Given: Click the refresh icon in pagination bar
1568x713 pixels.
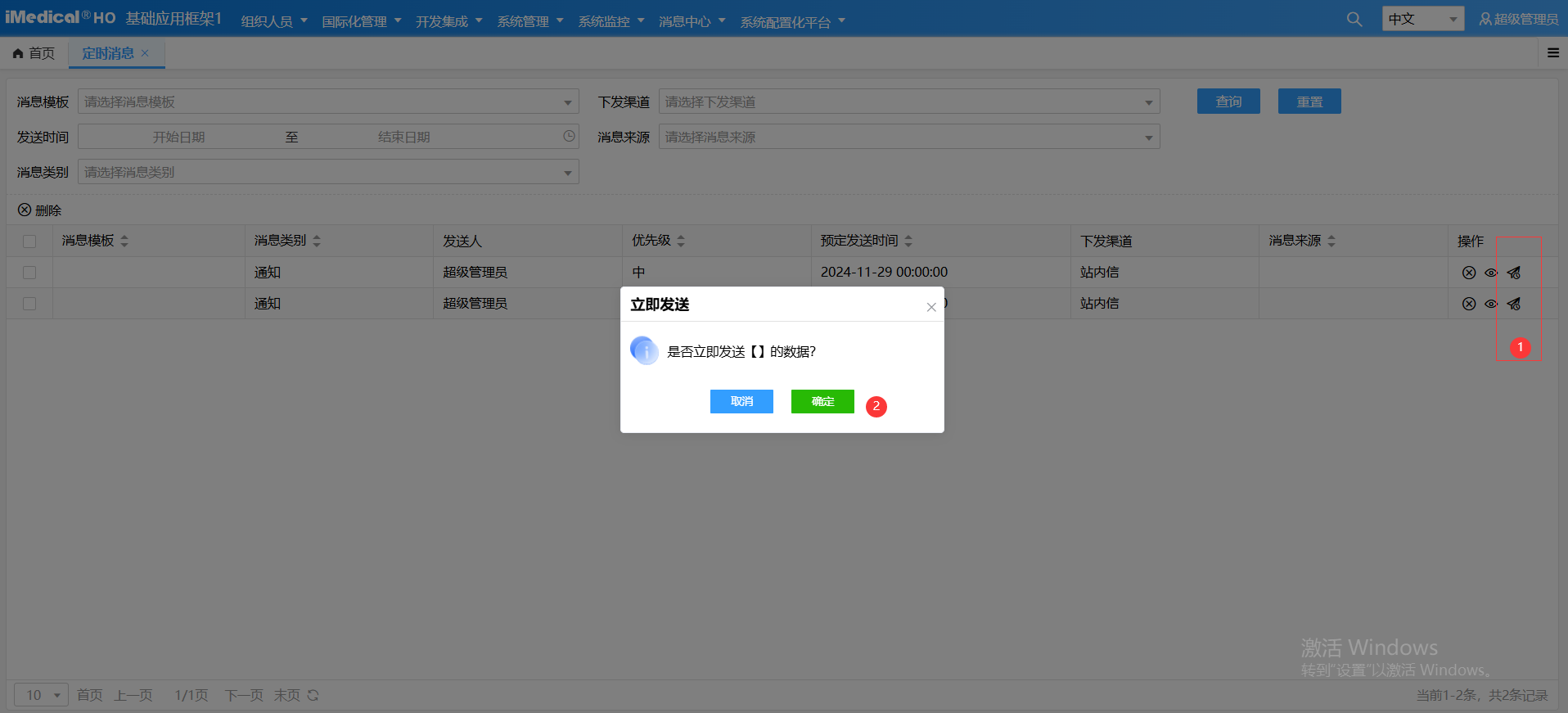Looking at the screenshot, I should pyautogui.click(x=313, y=695).
